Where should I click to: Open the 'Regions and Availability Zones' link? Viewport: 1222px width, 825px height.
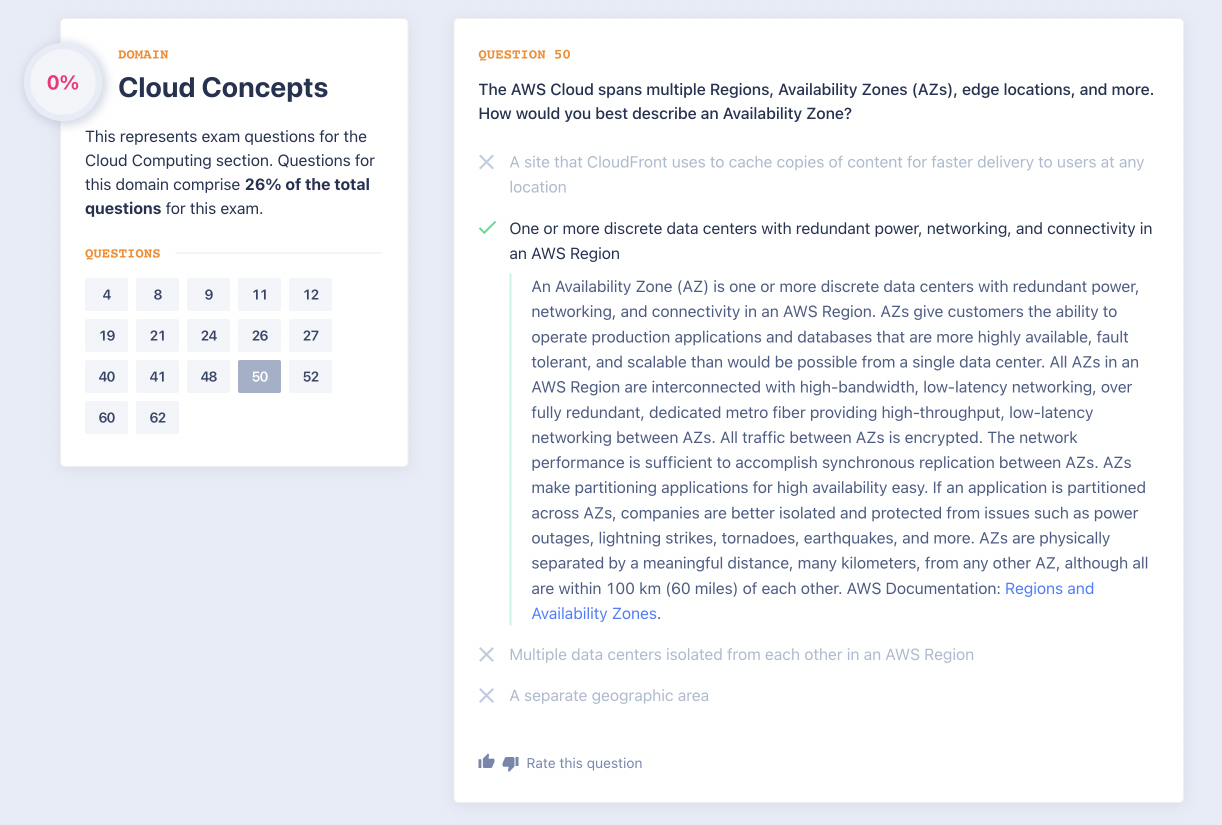1049,588
